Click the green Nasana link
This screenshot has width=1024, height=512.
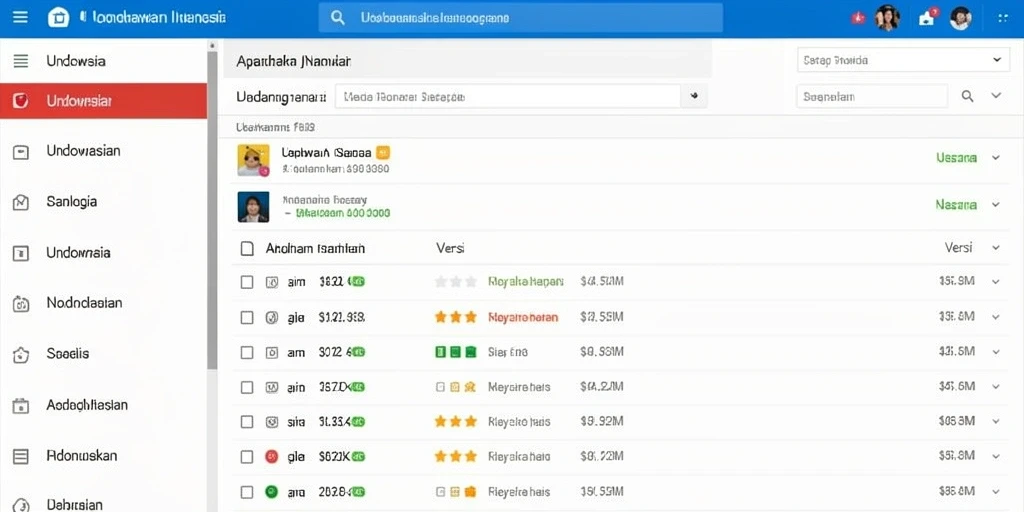(956, 204)
